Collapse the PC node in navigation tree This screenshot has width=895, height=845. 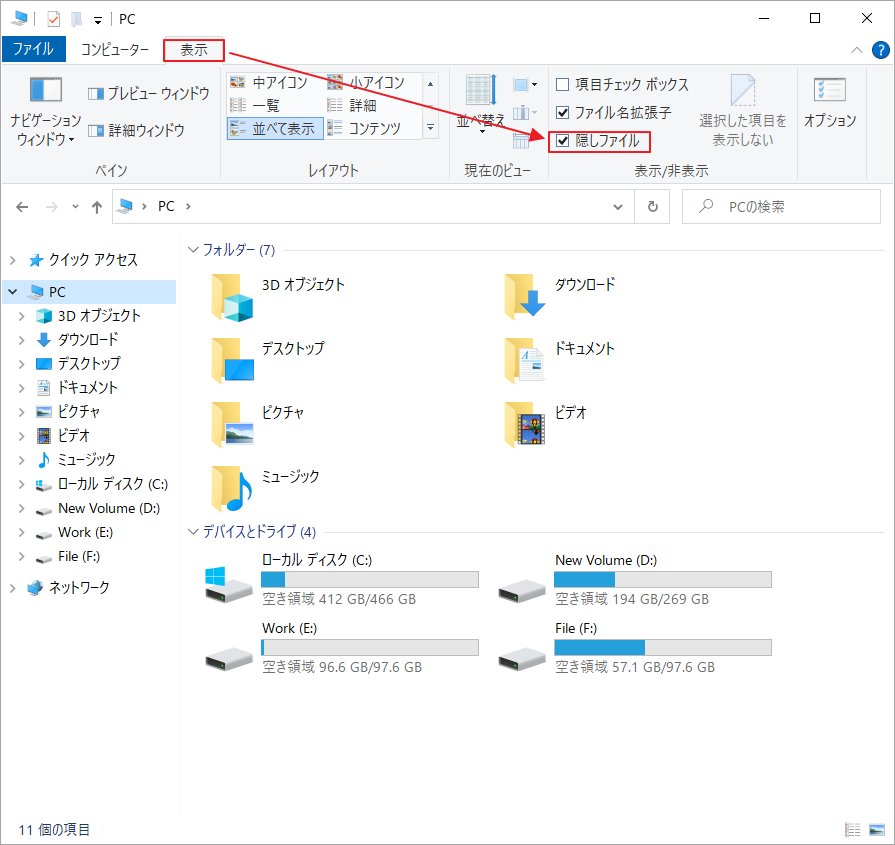[x=13, y=292]
